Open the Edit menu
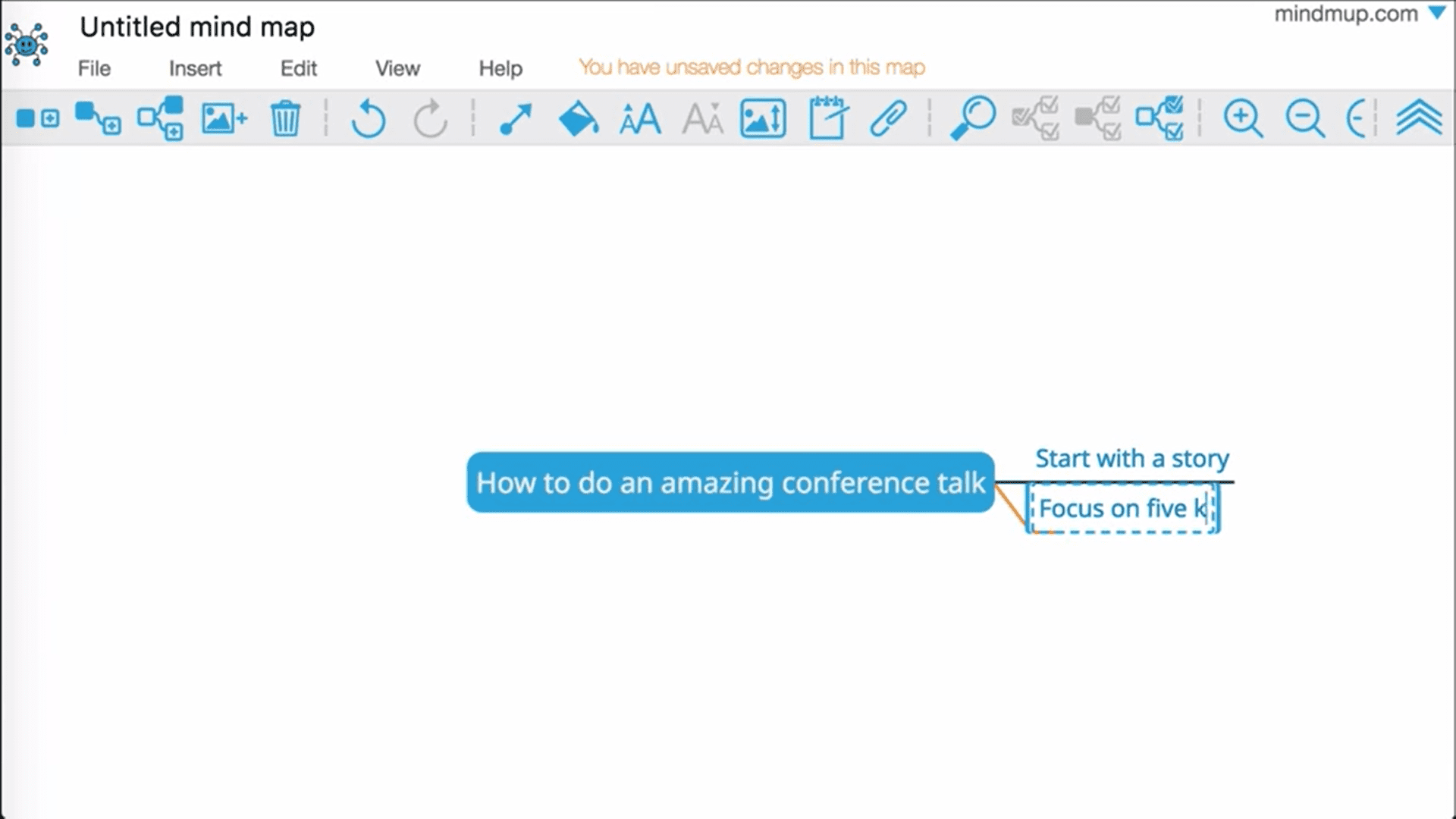 (x=298, y=68)
